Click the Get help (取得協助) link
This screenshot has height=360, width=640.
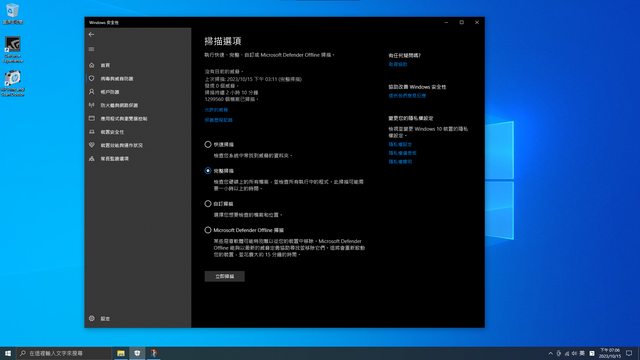[398, 64]
